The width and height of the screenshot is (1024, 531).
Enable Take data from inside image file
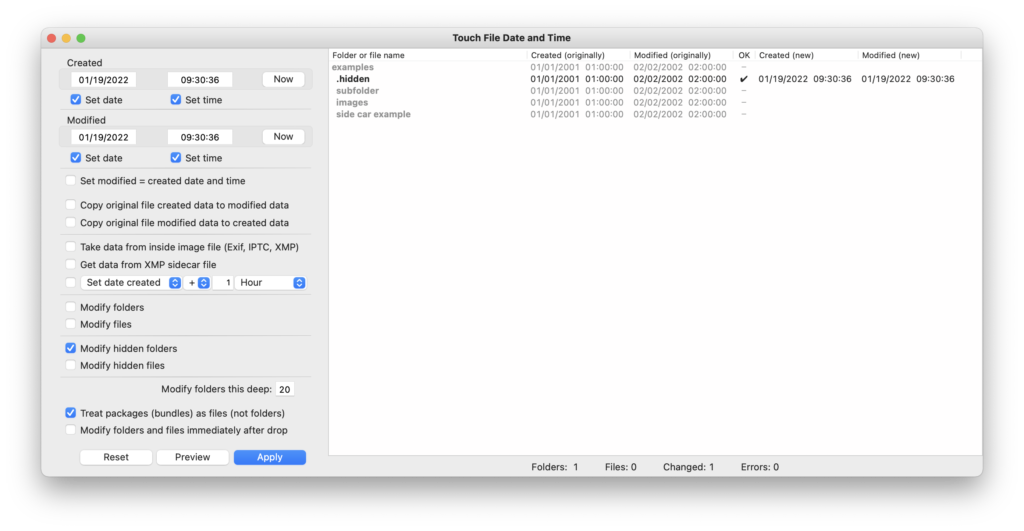(71, 247)
